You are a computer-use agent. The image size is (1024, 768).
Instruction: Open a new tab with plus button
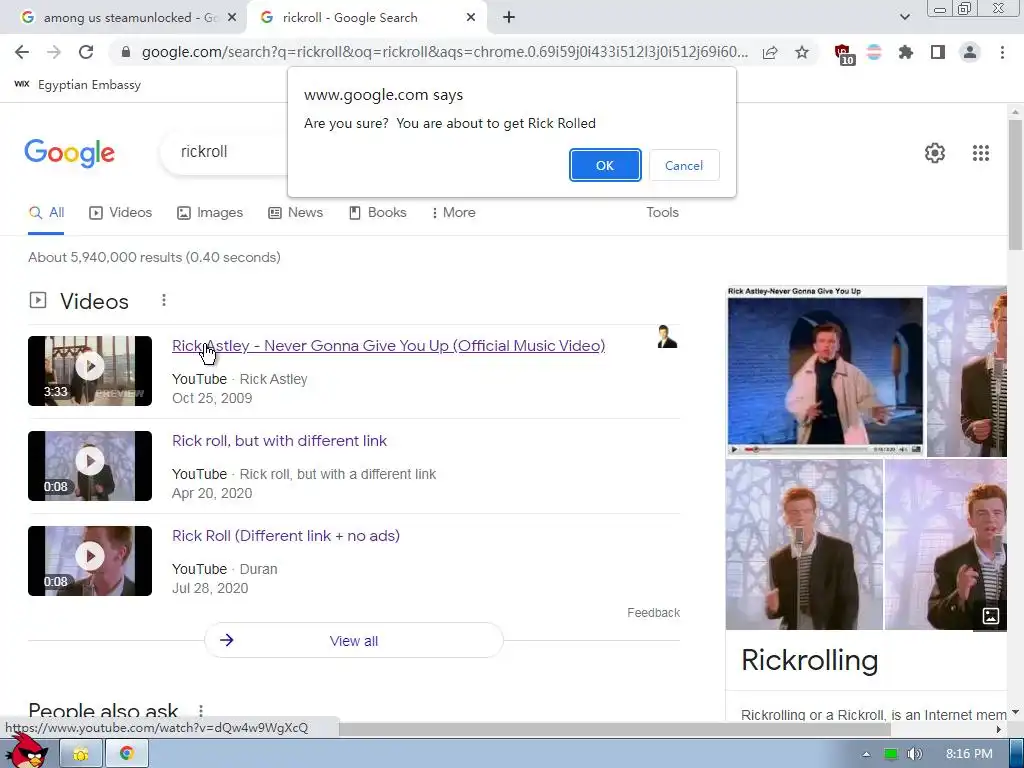(x=509, y=18)
